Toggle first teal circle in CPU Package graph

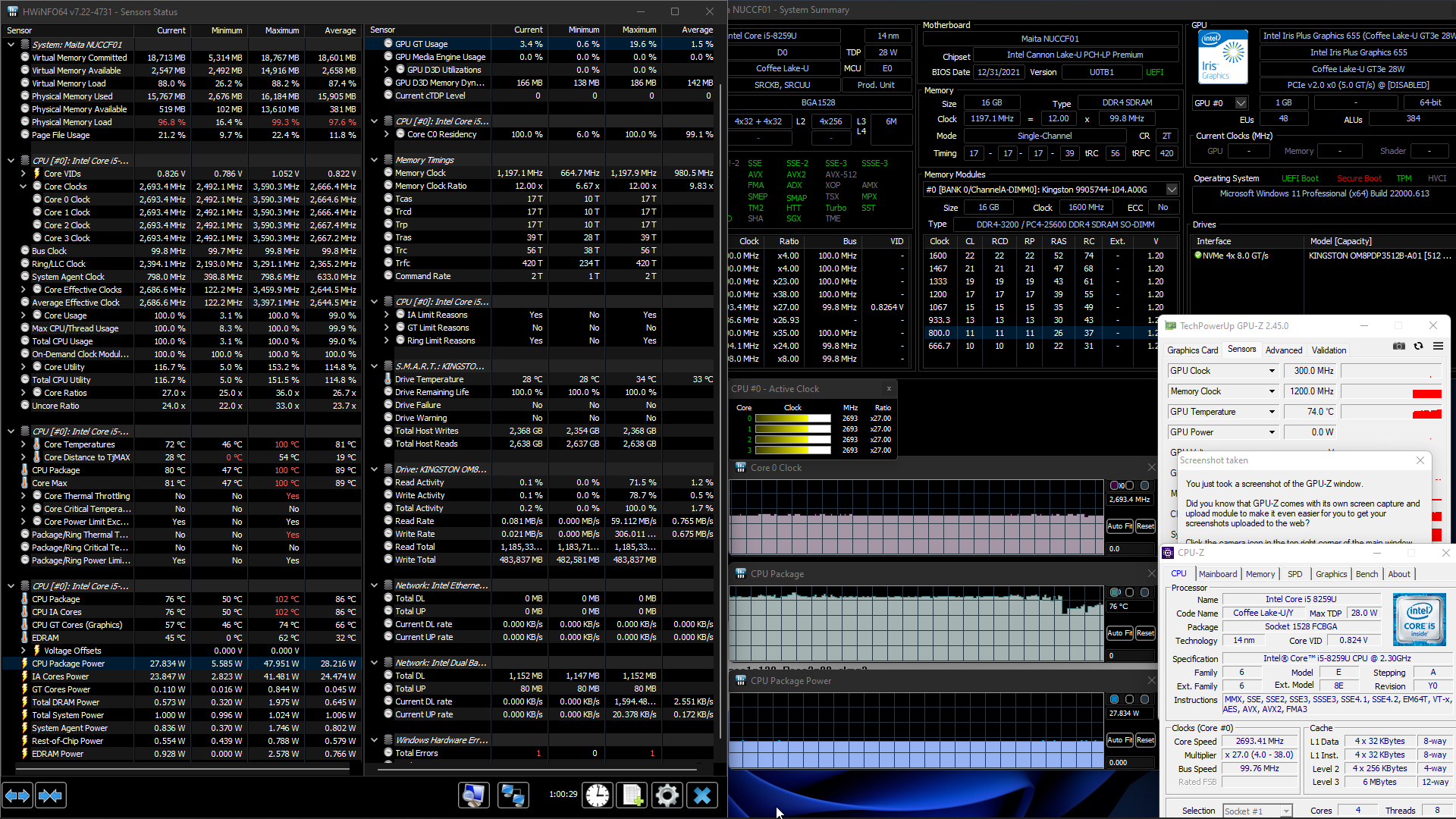click(1115, 592)
